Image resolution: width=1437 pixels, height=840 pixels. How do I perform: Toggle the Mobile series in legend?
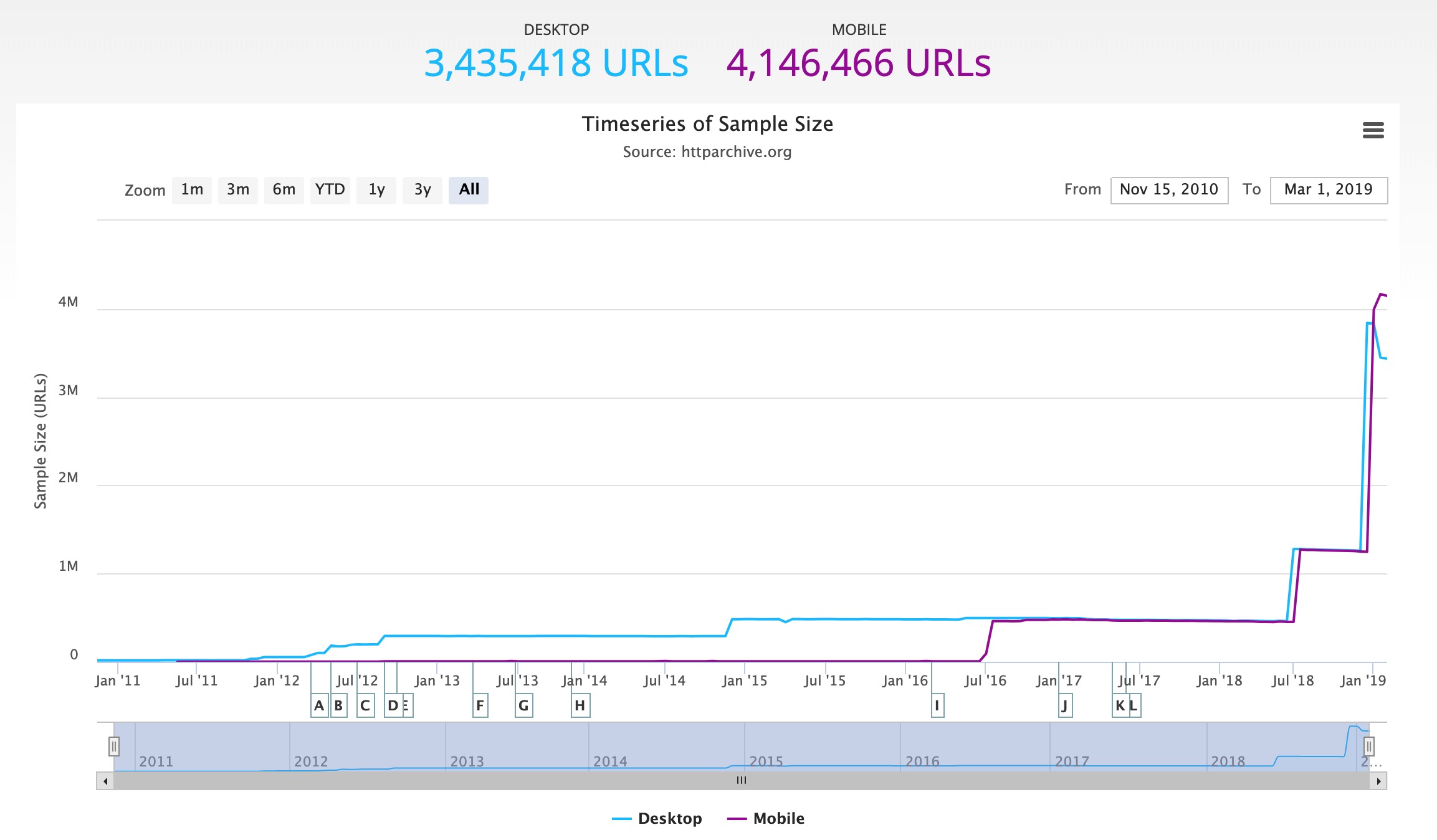766,818
